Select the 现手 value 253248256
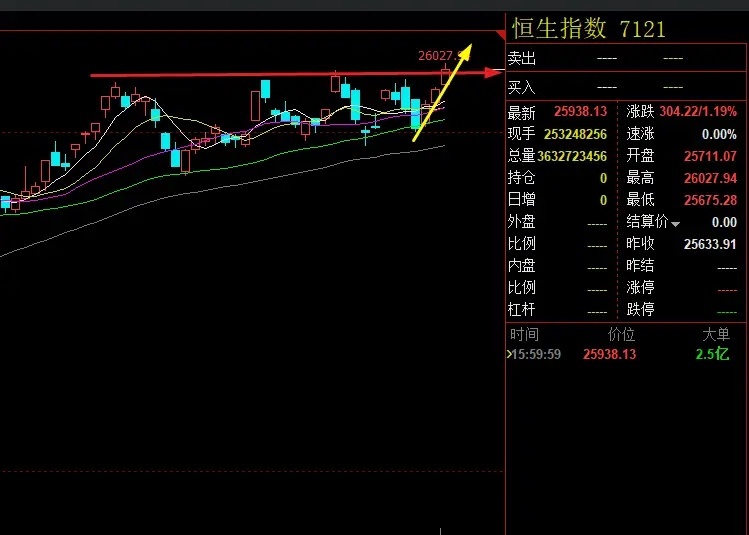Screen dimensions: 749x535 [575, 134]
